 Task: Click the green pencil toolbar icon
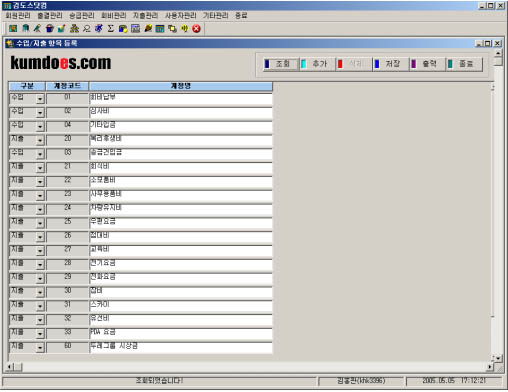tap(37, 29)
